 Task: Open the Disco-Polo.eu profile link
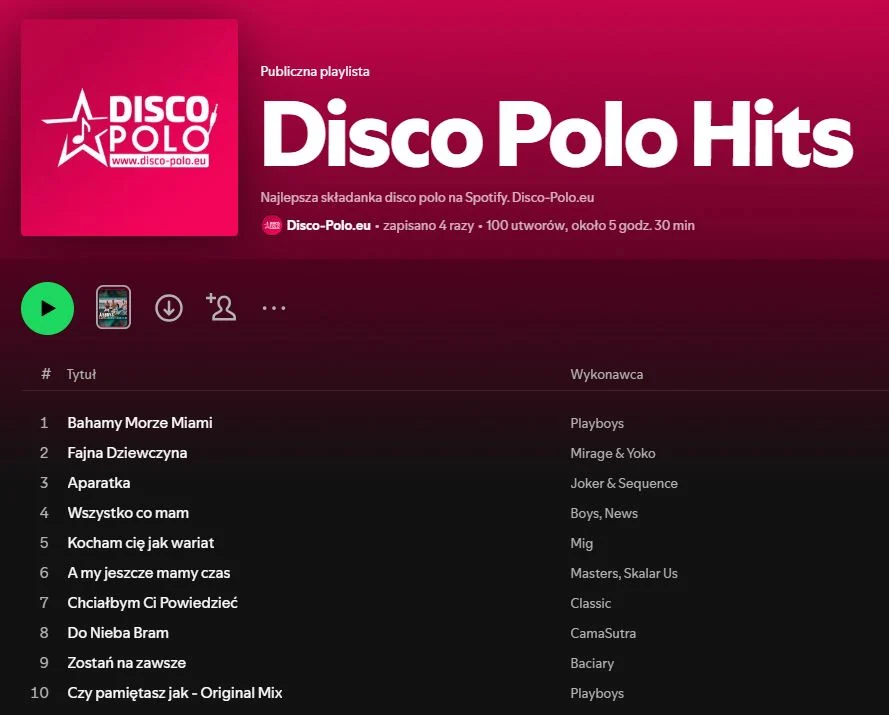click(x=329, y=226)
